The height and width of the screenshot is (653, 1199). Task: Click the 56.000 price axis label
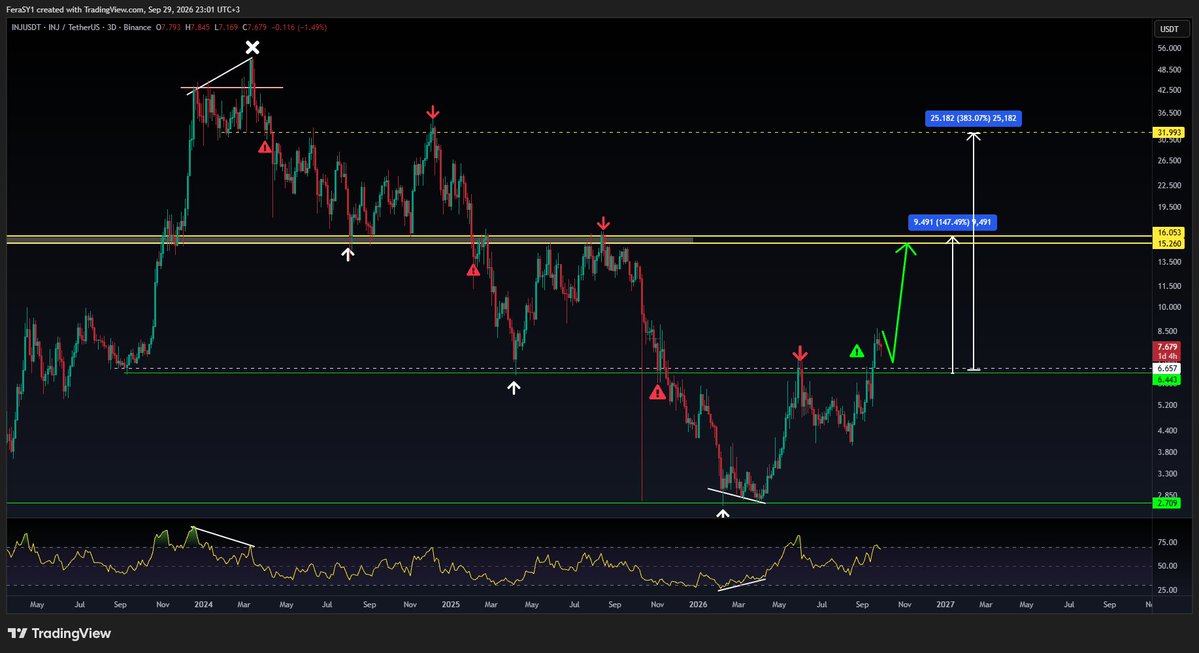(1169, 48)
